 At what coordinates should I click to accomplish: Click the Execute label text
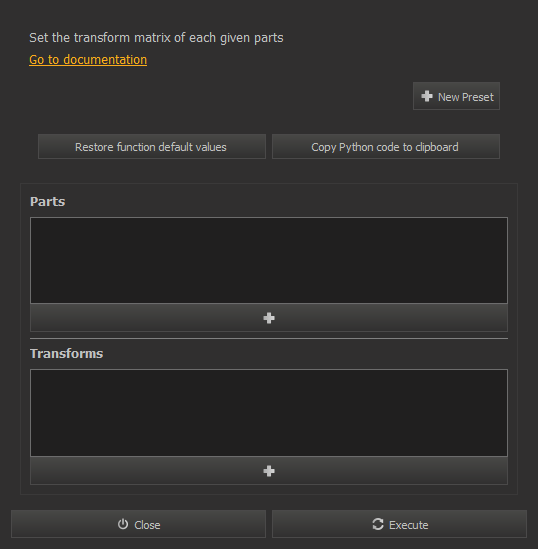click(x=408, y=525)
